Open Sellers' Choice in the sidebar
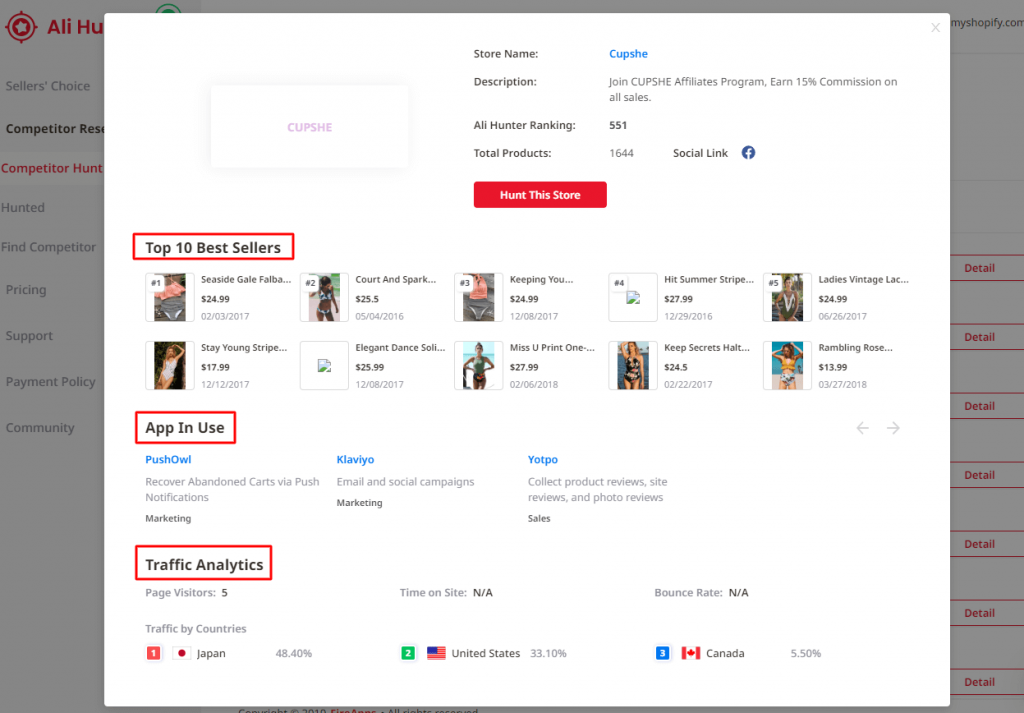Viewport: 1024px width, 713px height. 48,86
